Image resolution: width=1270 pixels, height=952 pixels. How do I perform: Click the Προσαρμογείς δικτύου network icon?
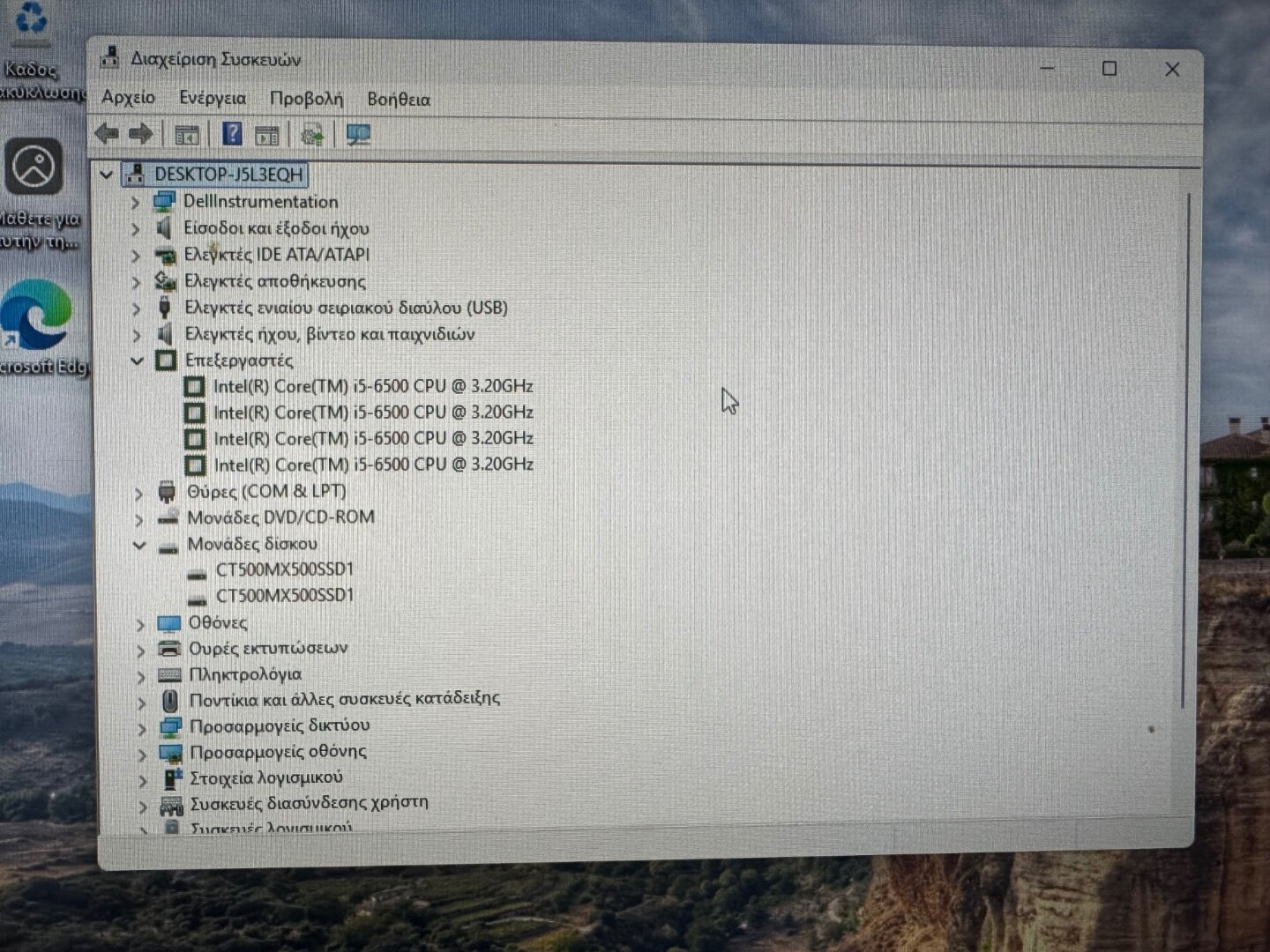(170, 727)
